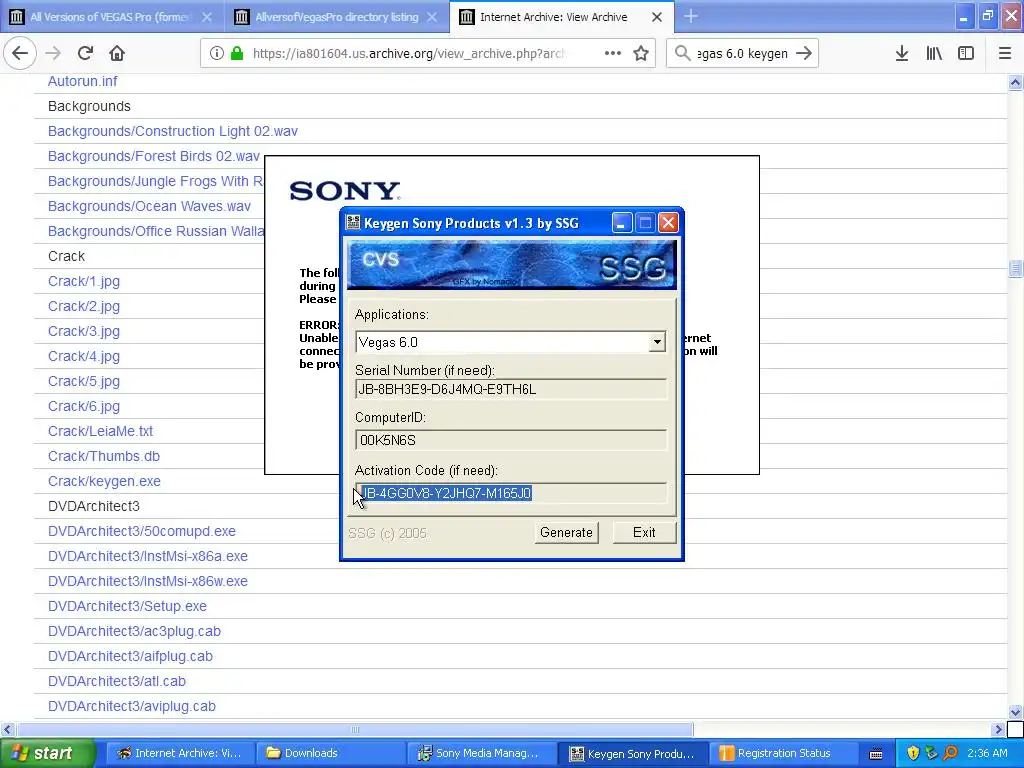Click Exit in the keygen window
The width and height of the screenshot is (1024, 768).
click(x=644, y=532)
